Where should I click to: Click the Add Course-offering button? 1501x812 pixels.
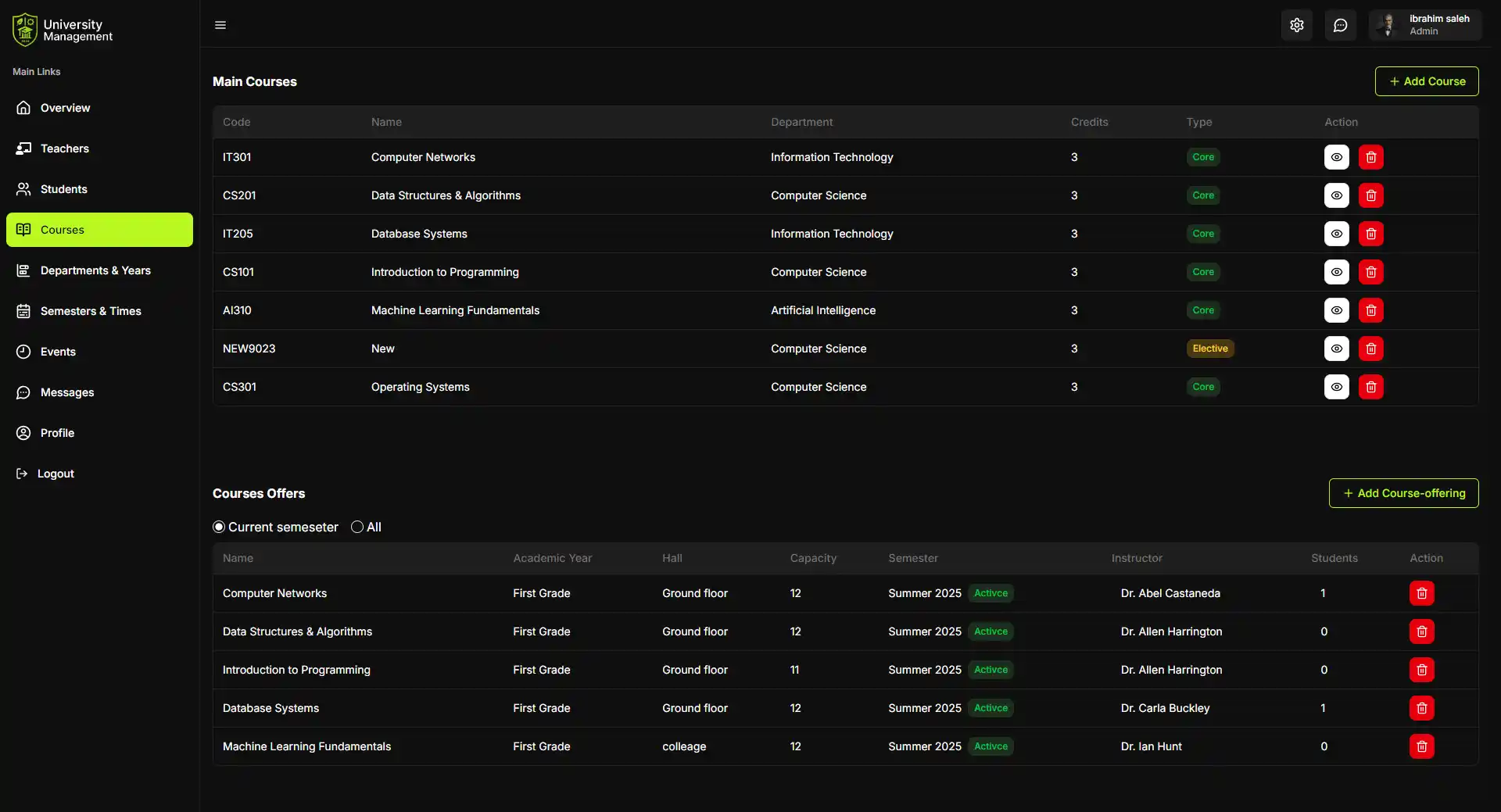pos(1403,493)
